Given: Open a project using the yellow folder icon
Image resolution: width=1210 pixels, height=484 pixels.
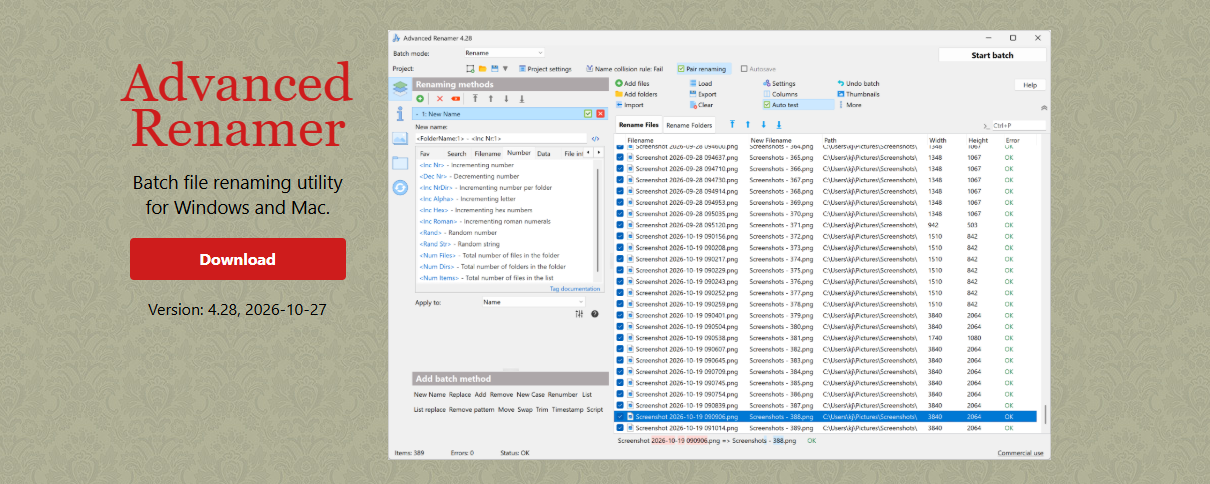Looking at the screenshot, I should pyautogui.click(x=482, y=69).
